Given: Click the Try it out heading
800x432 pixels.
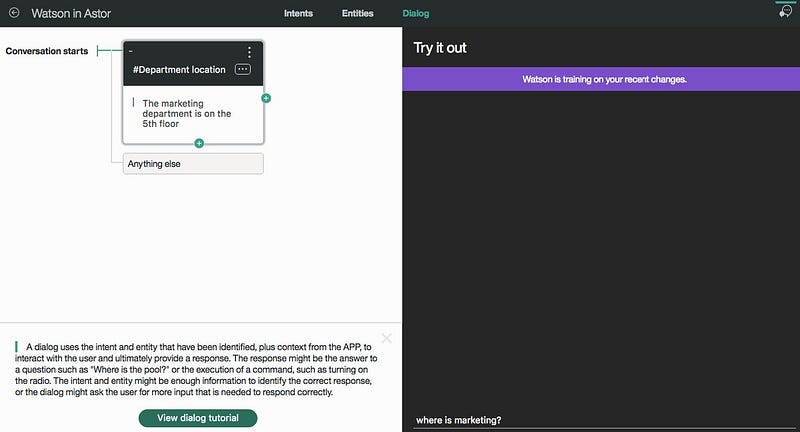Looking at the screenshot, I should point(440,48).
